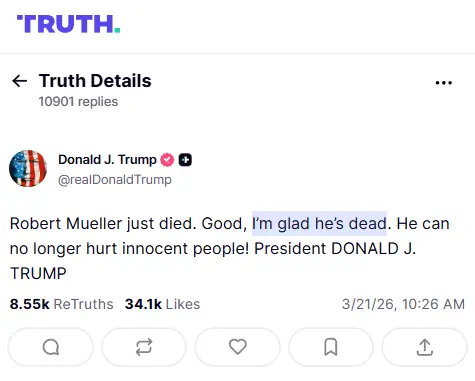Click the 10901 replies count
Image resolution: width=475 pixels, height=381 pixels.
coord(78,102)
